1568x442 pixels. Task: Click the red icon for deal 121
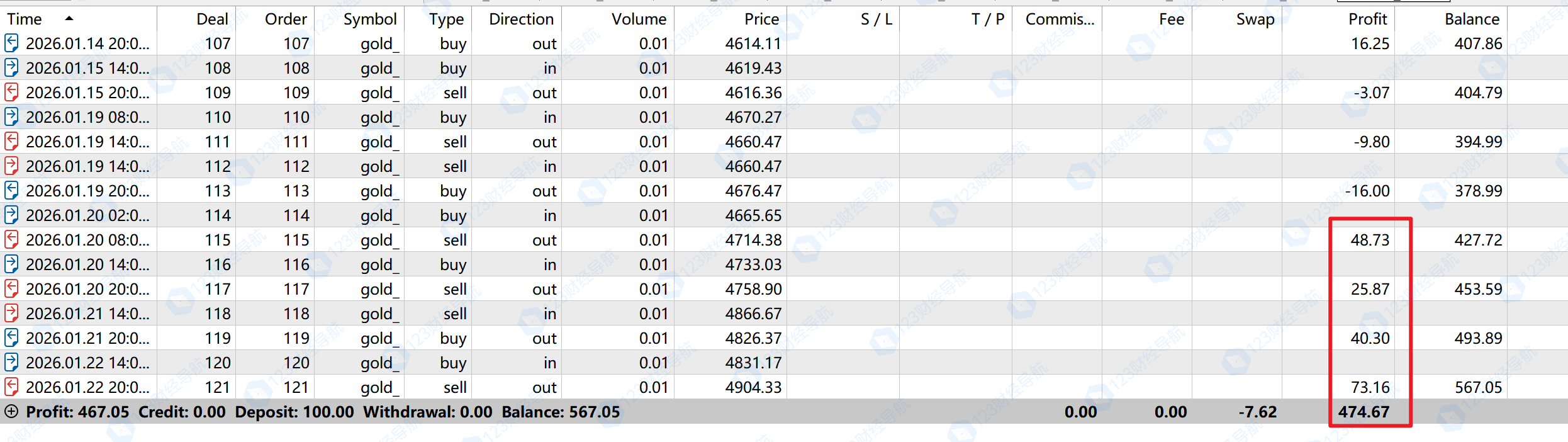[11, 387]
